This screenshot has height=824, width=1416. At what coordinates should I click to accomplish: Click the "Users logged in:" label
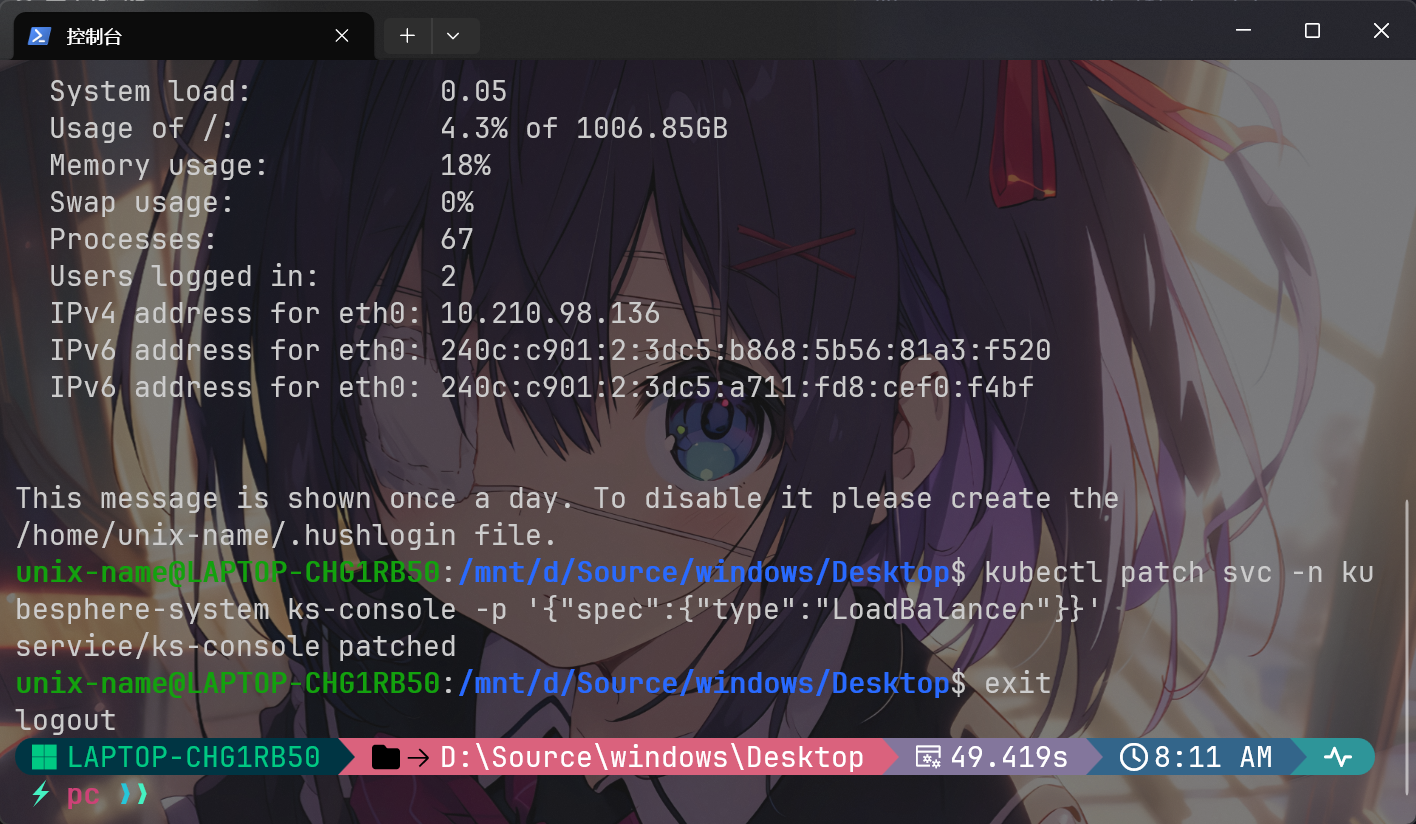(x=184, y=277)
